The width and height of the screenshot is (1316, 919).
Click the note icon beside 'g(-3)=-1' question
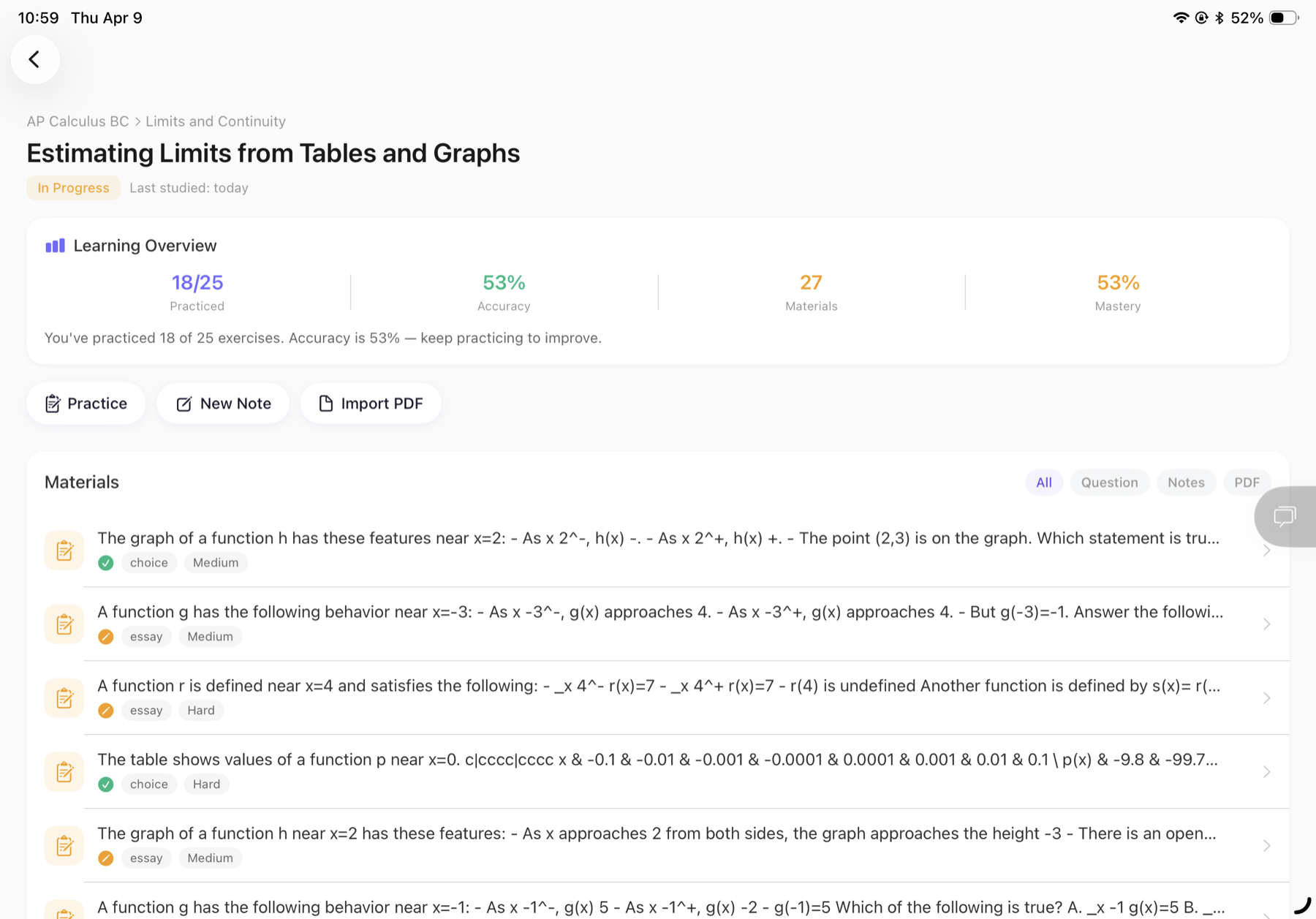(64, 624)
